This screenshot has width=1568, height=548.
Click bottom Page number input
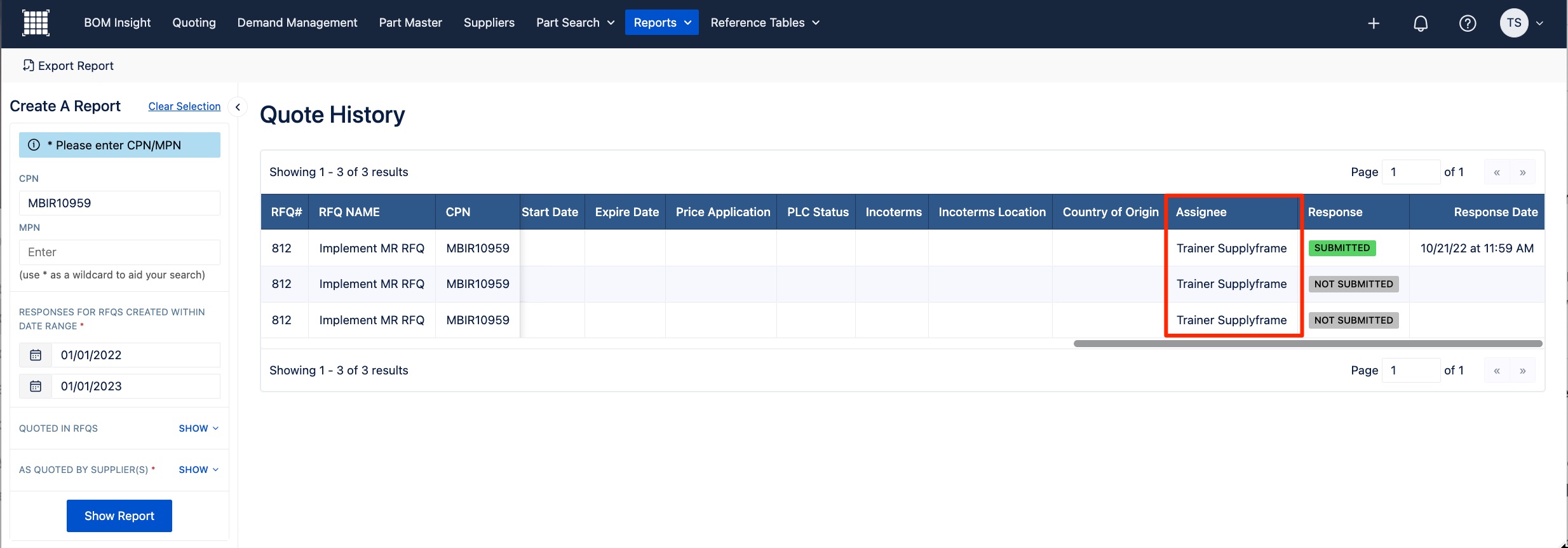(x=1411, y=371)
